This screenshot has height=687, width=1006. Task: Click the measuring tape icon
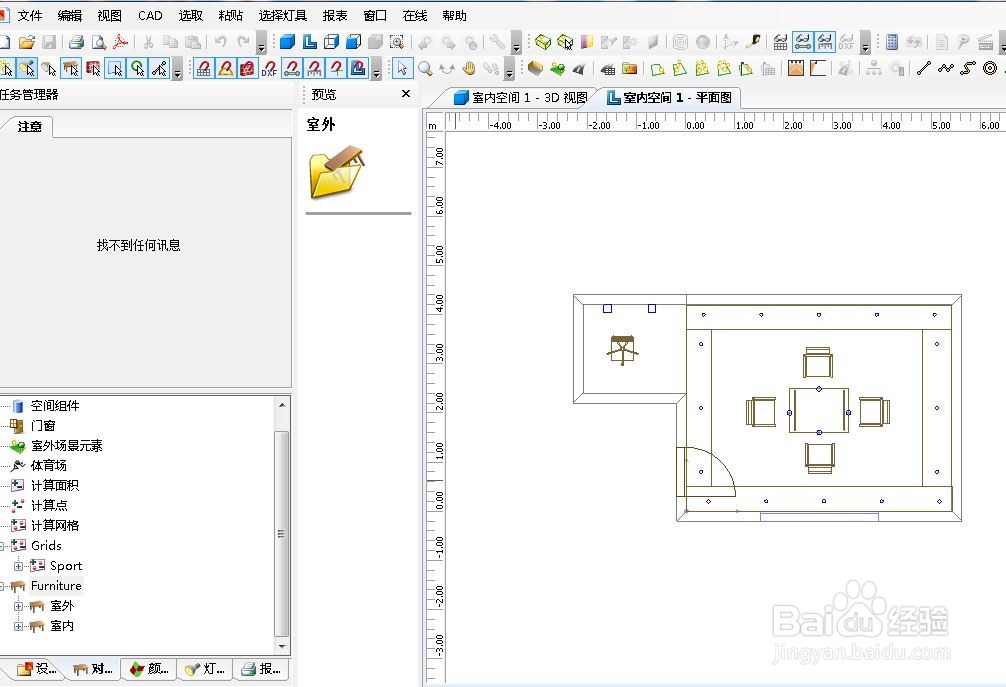tap(754, 42)
